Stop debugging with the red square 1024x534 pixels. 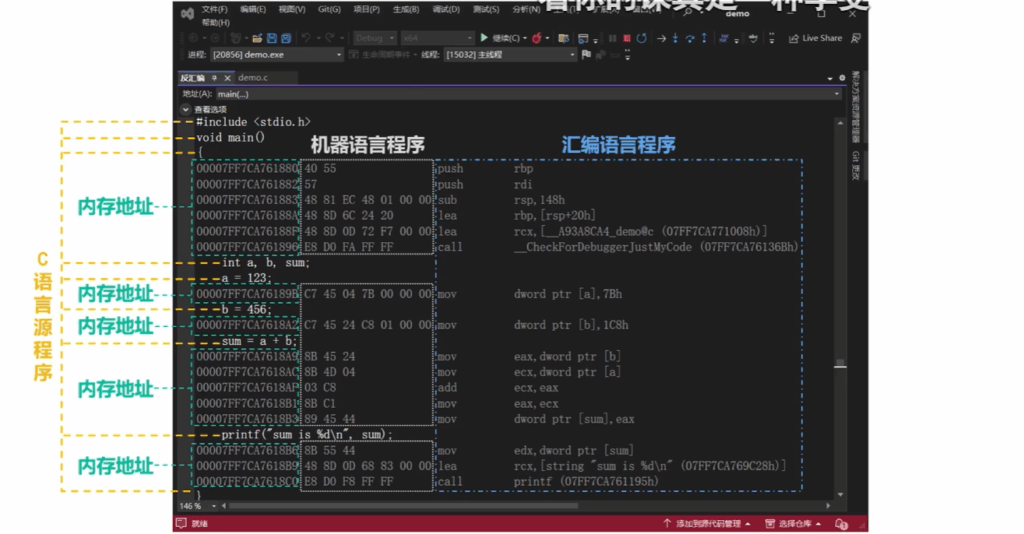(627, 39)
